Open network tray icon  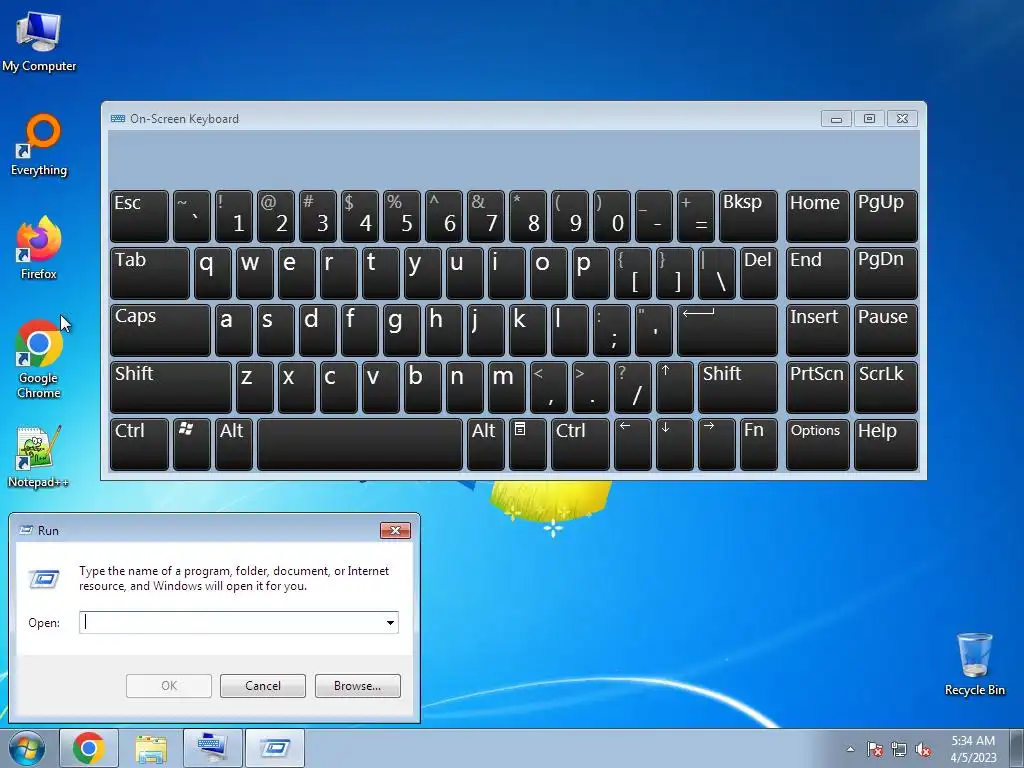pyautogui.click(x=899, y=749)
